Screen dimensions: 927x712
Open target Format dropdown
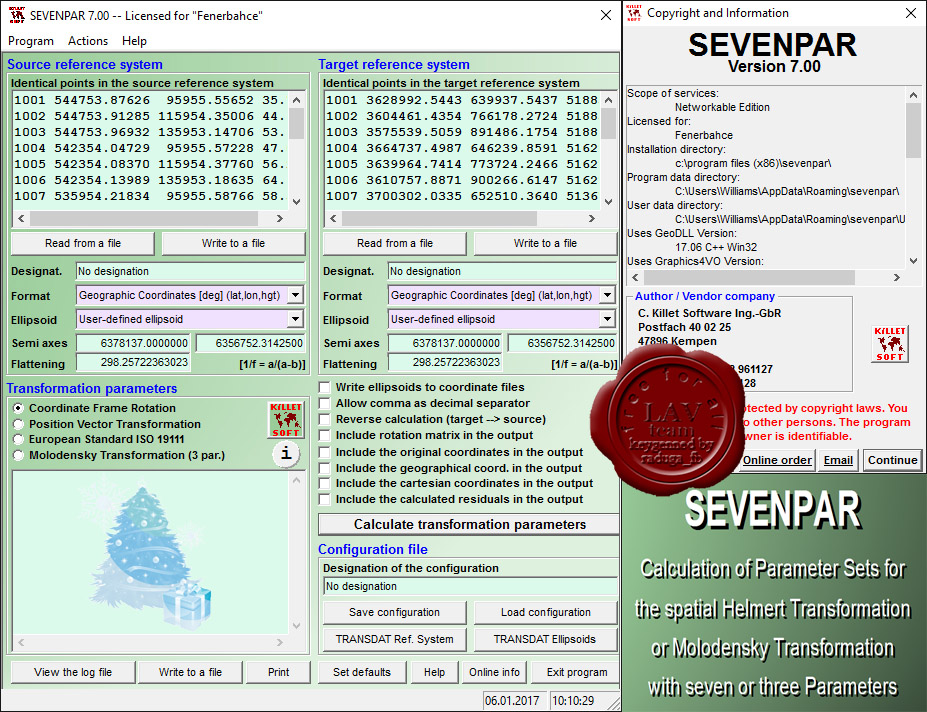tap(607, 295)
